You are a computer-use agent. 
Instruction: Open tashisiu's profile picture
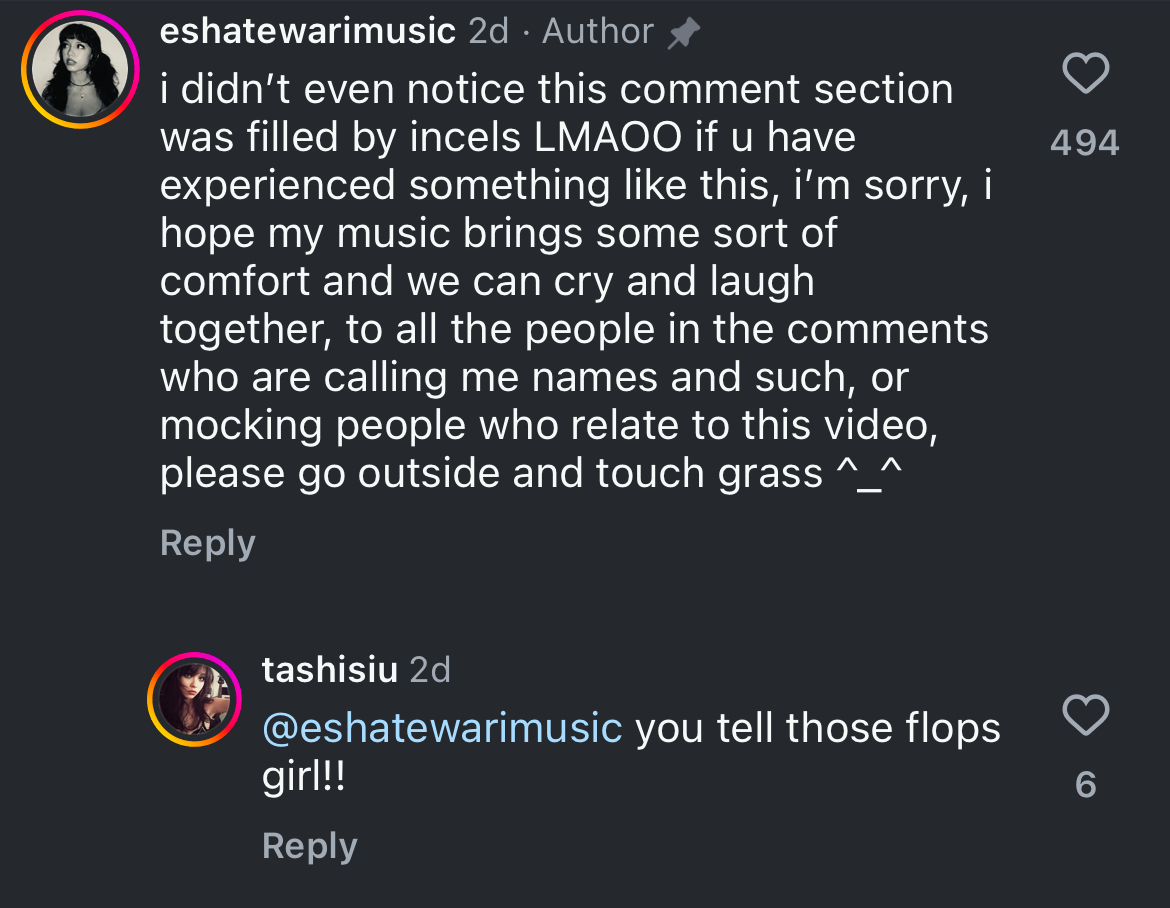point(195,698)
